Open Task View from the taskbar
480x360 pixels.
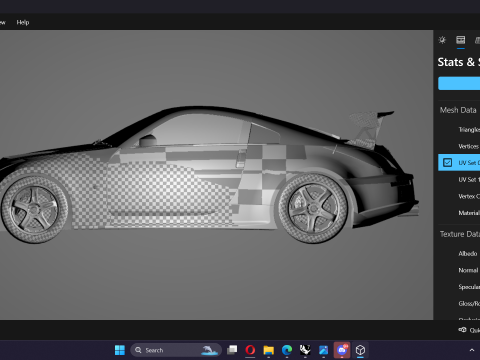(x=232, y=350)
